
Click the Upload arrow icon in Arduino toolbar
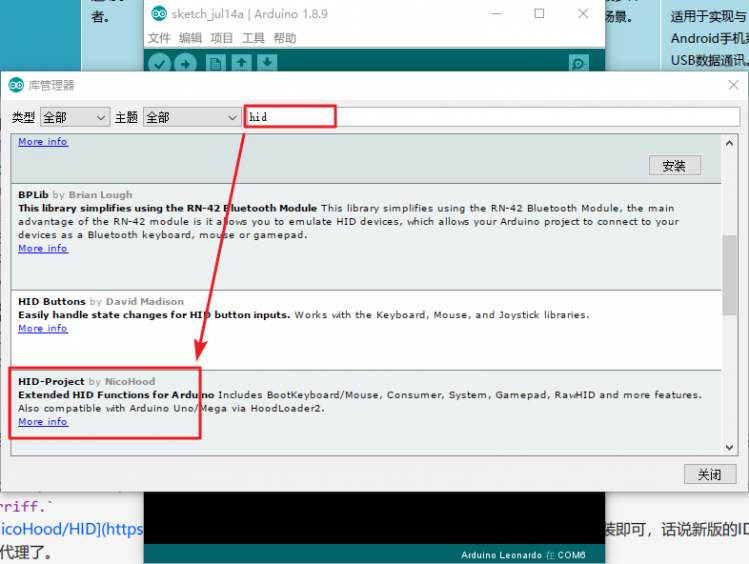185,64
